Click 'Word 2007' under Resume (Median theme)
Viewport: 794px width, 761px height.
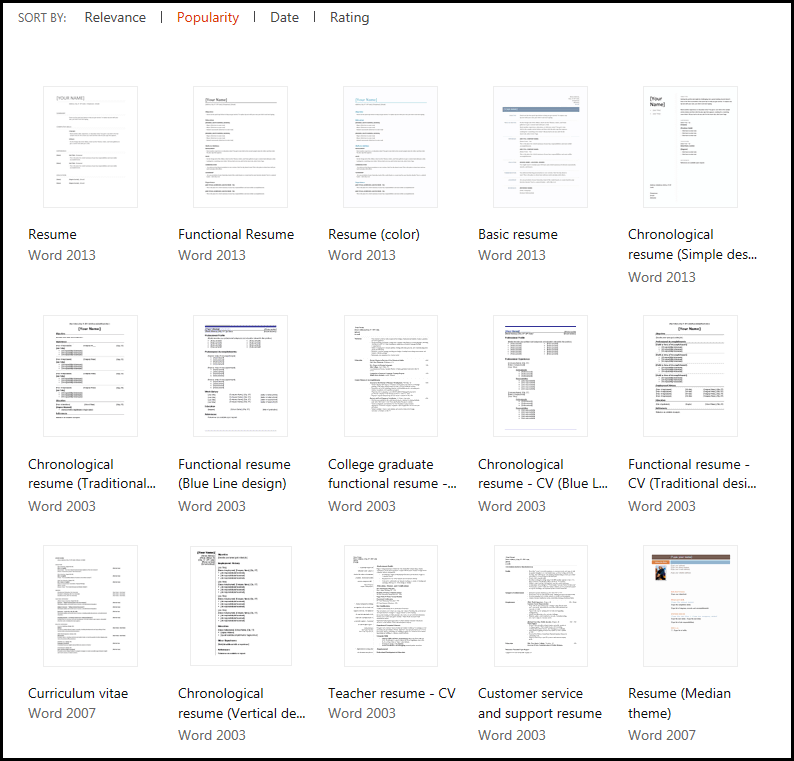661,735
